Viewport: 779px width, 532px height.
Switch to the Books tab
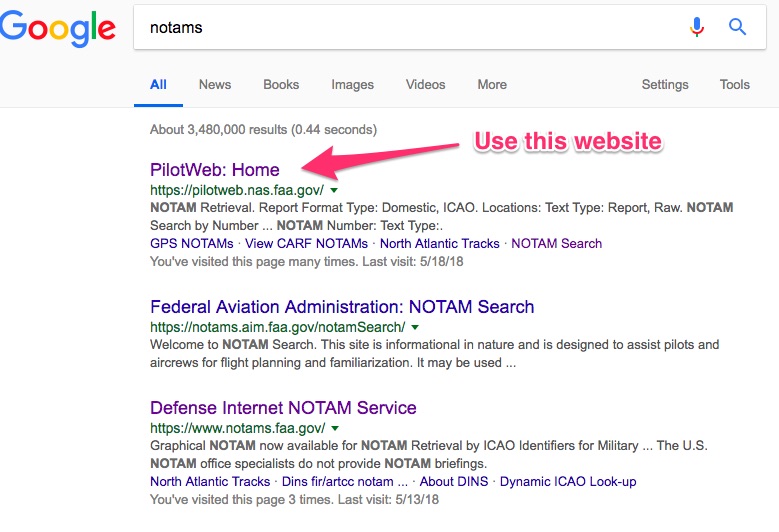(x=281, y=84)
